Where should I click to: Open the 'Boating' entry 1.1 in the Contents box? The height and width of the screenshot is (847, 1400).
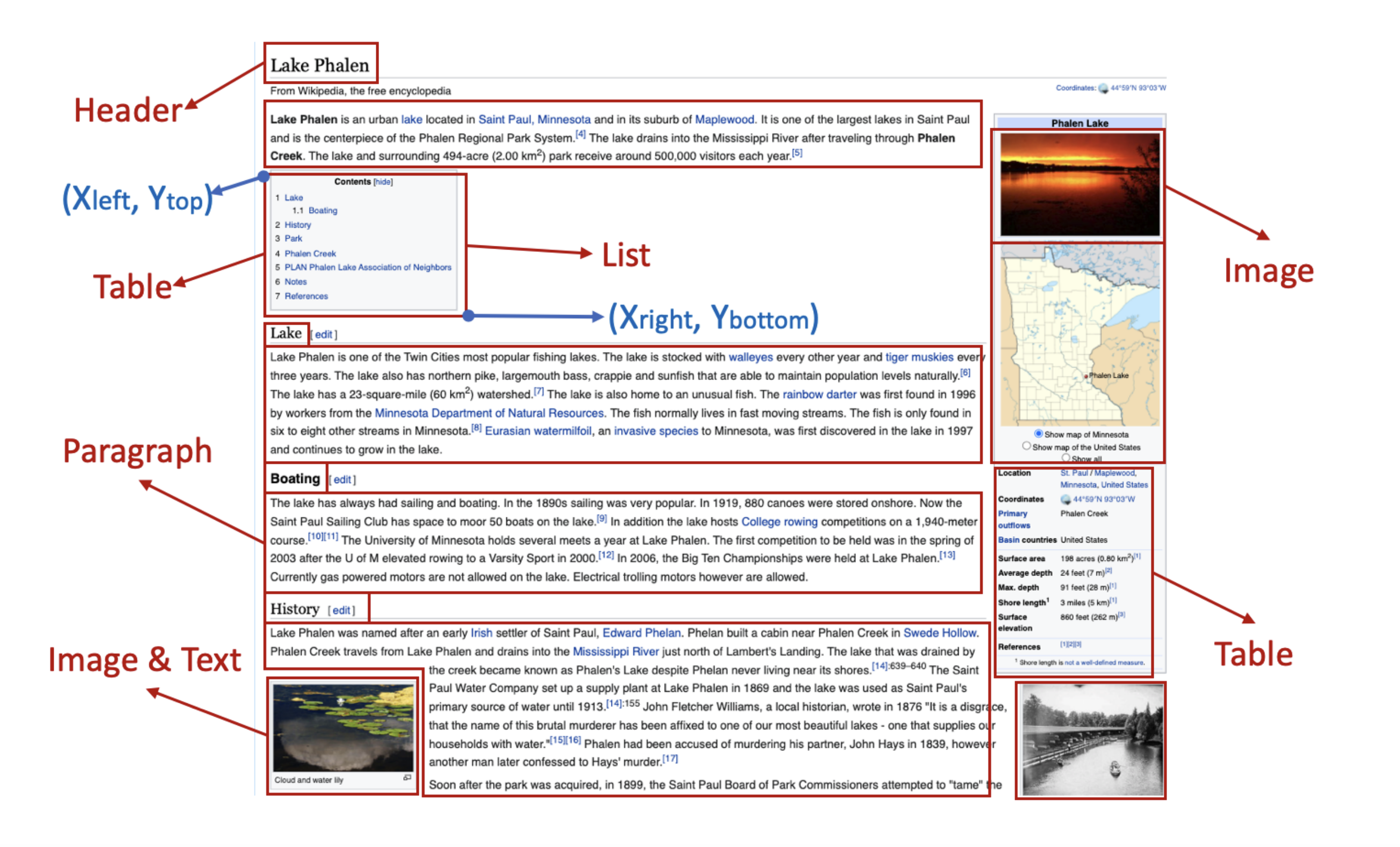323,211
